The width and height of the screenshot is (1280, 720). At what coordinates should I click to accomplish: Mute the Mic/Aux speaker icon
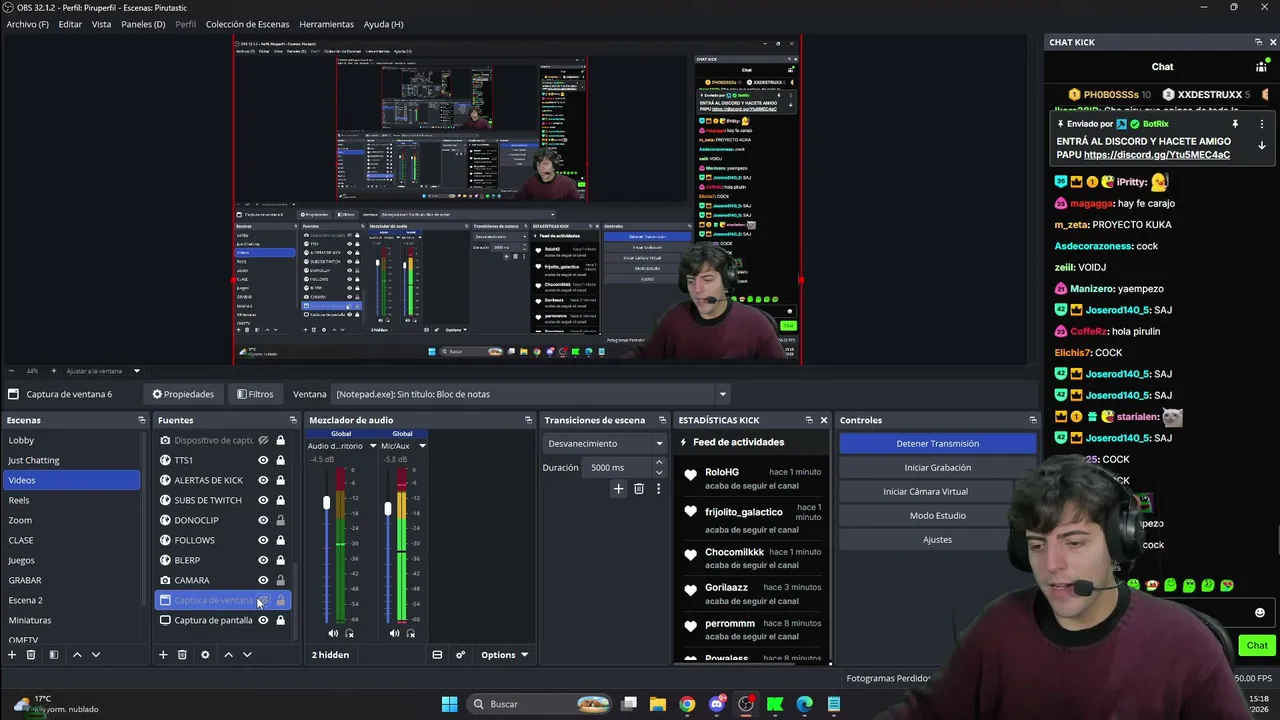(394, 633)
